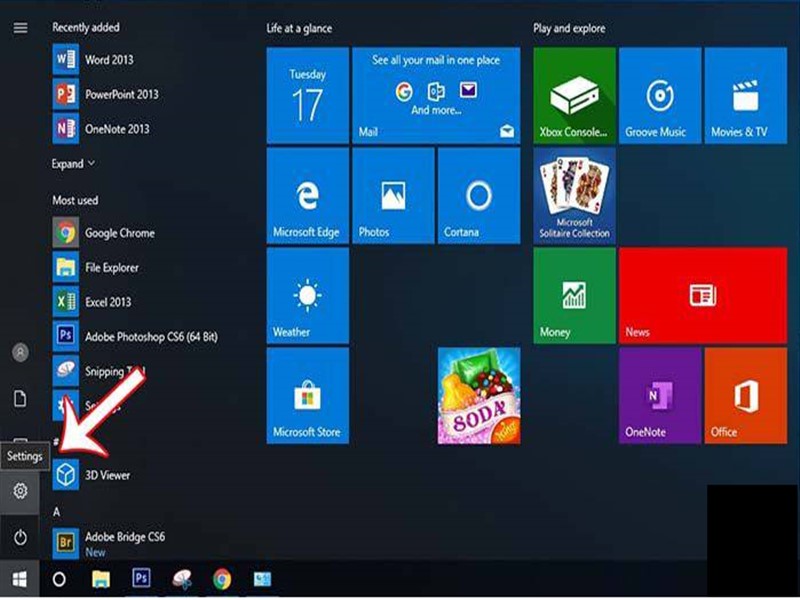The height and width of the screenshot is (600, 800).
Task: Open the calendar tile showing Tuesday 17
Action: coord(308,95)
